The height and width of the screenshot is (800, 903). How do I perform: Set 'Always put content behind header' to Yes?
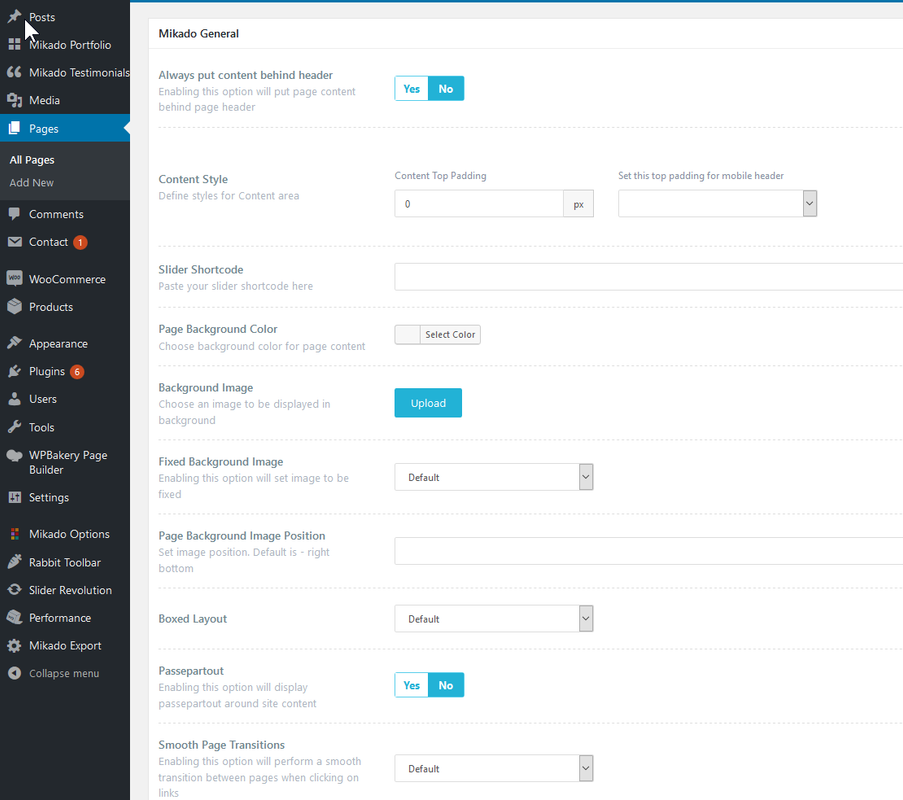(411, 89)
